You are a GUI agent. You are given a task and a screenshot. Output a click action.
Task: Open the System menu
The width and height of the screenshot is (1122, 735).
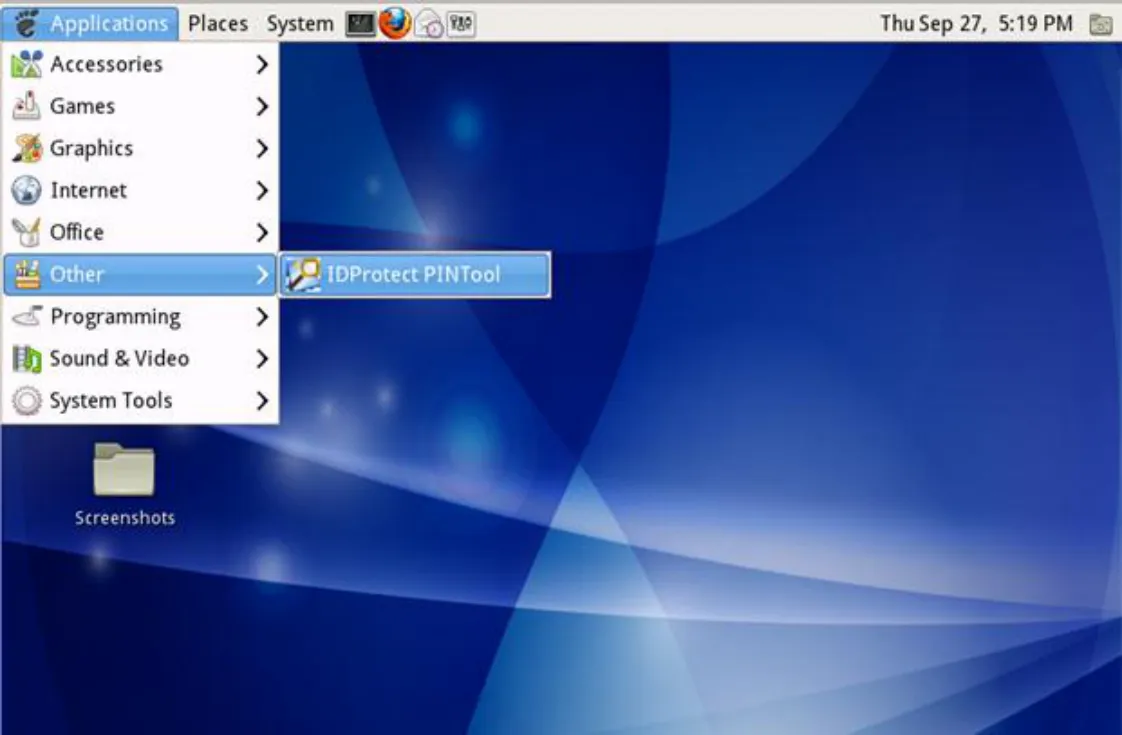[300, 24]
